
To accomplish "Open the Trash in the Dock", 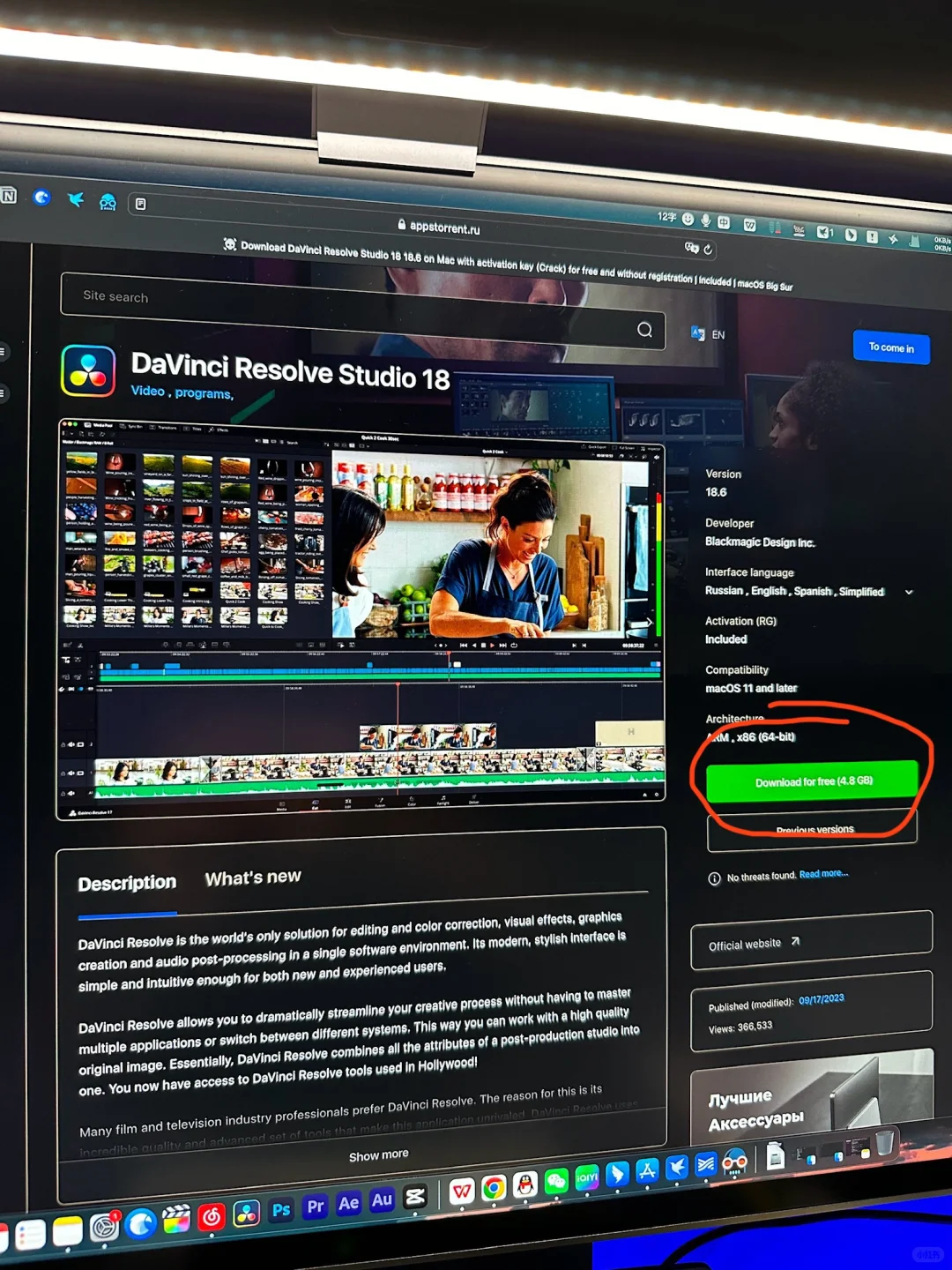I will coord(884,1144).
